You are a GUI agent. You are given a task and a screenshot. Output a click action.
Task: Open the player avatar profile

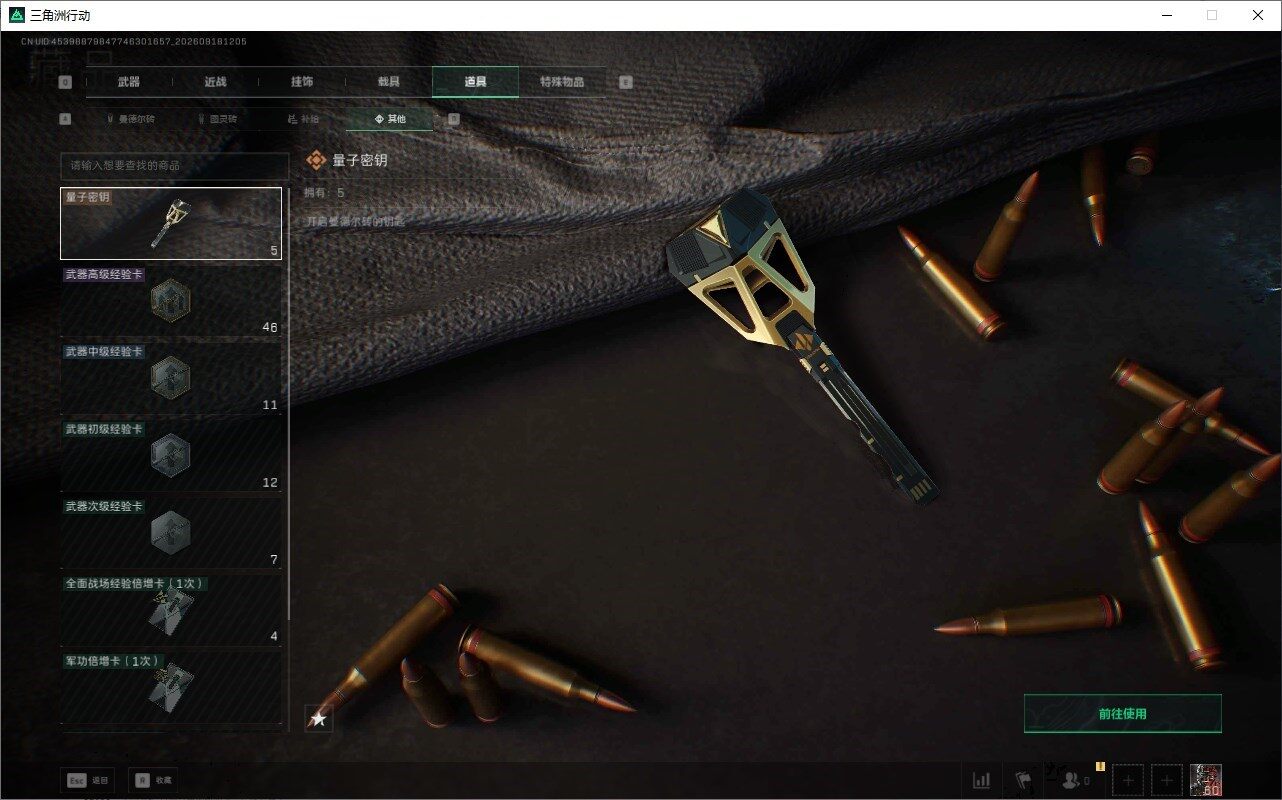click(1206, 780)
